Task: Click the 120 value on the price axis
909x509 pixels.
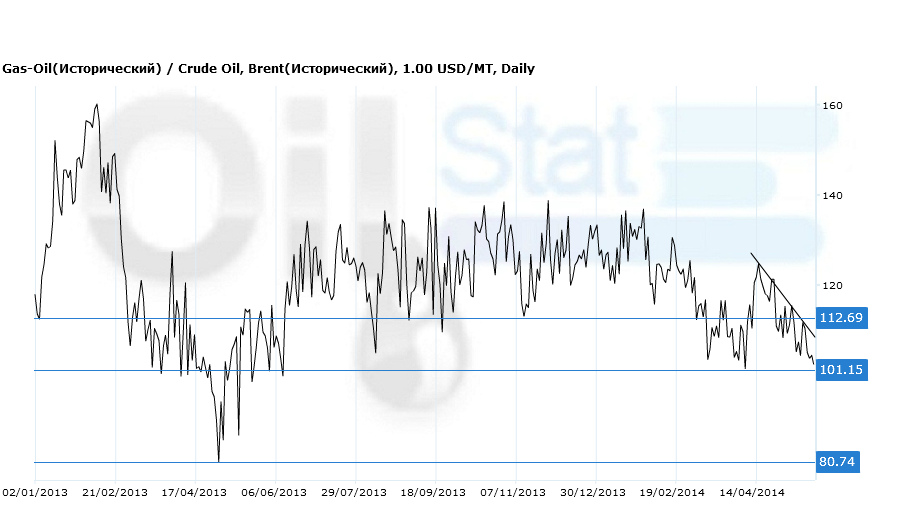Action: [x=832, y=286]
